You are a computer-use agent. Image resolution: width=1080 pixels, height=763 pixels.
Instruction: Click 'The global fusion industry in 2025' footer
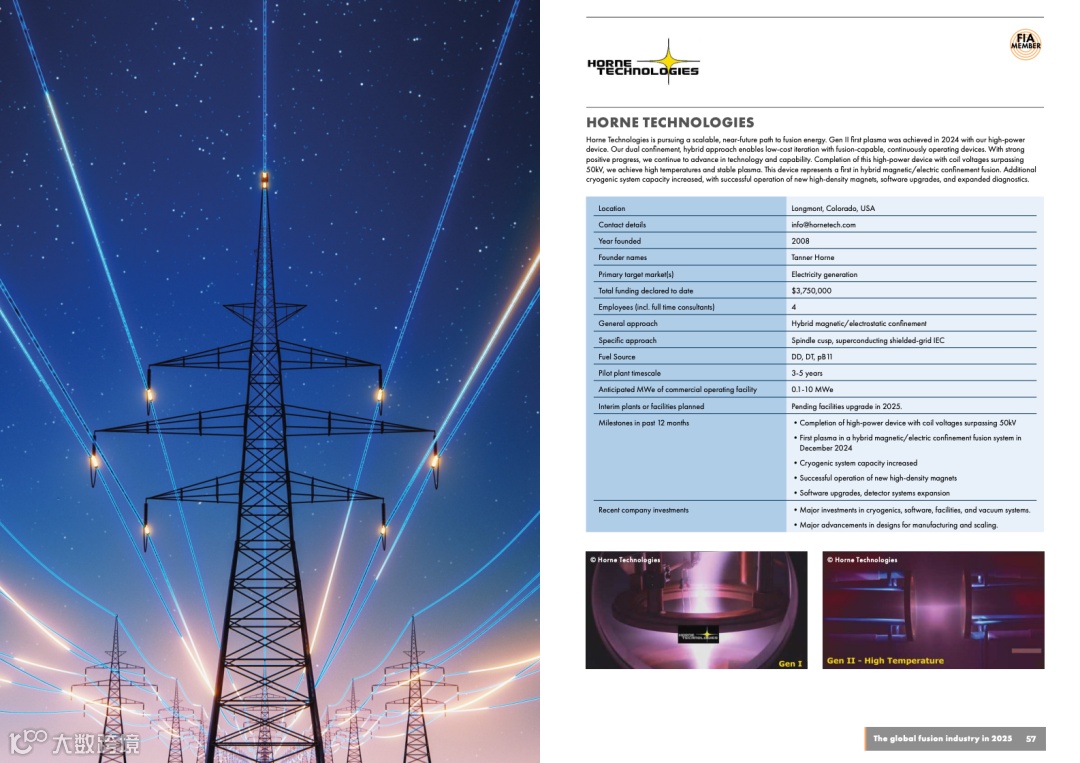coord(942,738)
